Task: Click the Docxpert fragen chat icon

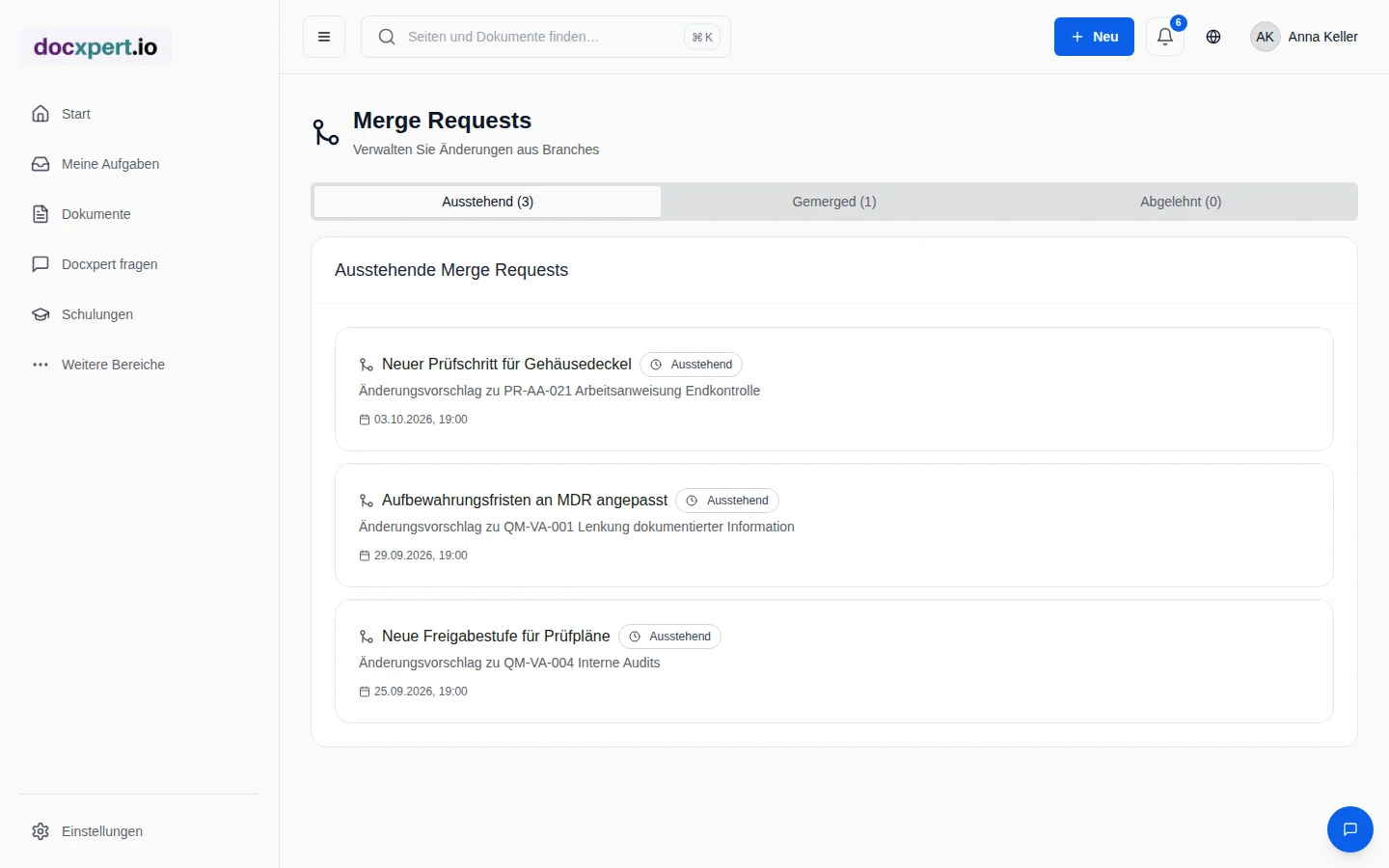Action: (x=41, y=264)
